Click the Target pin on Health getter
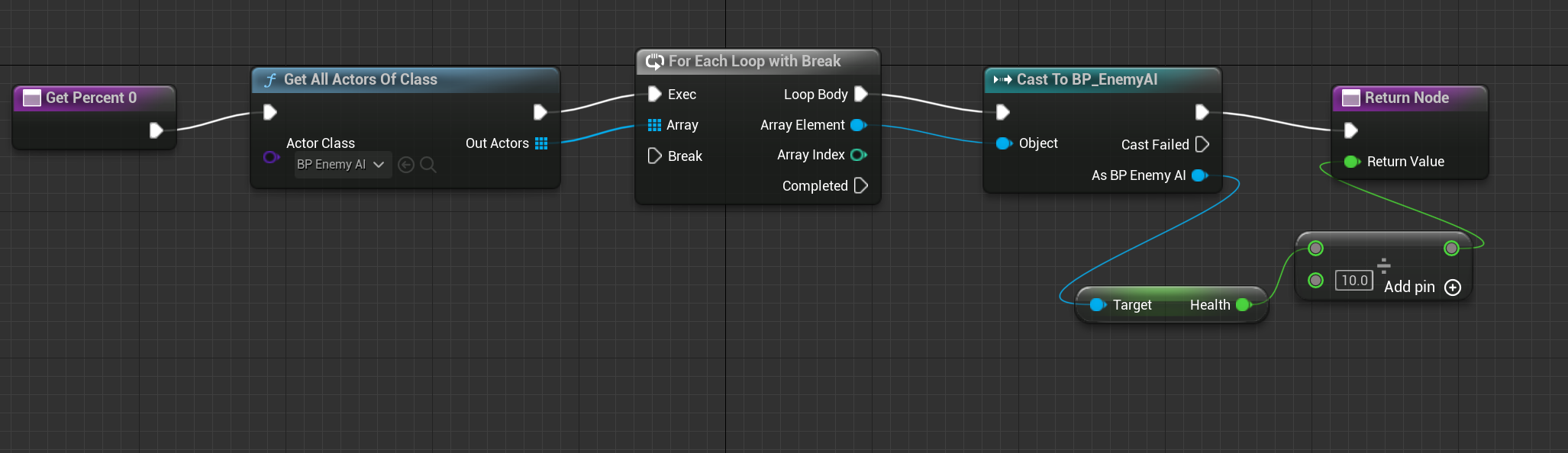 1098,305
